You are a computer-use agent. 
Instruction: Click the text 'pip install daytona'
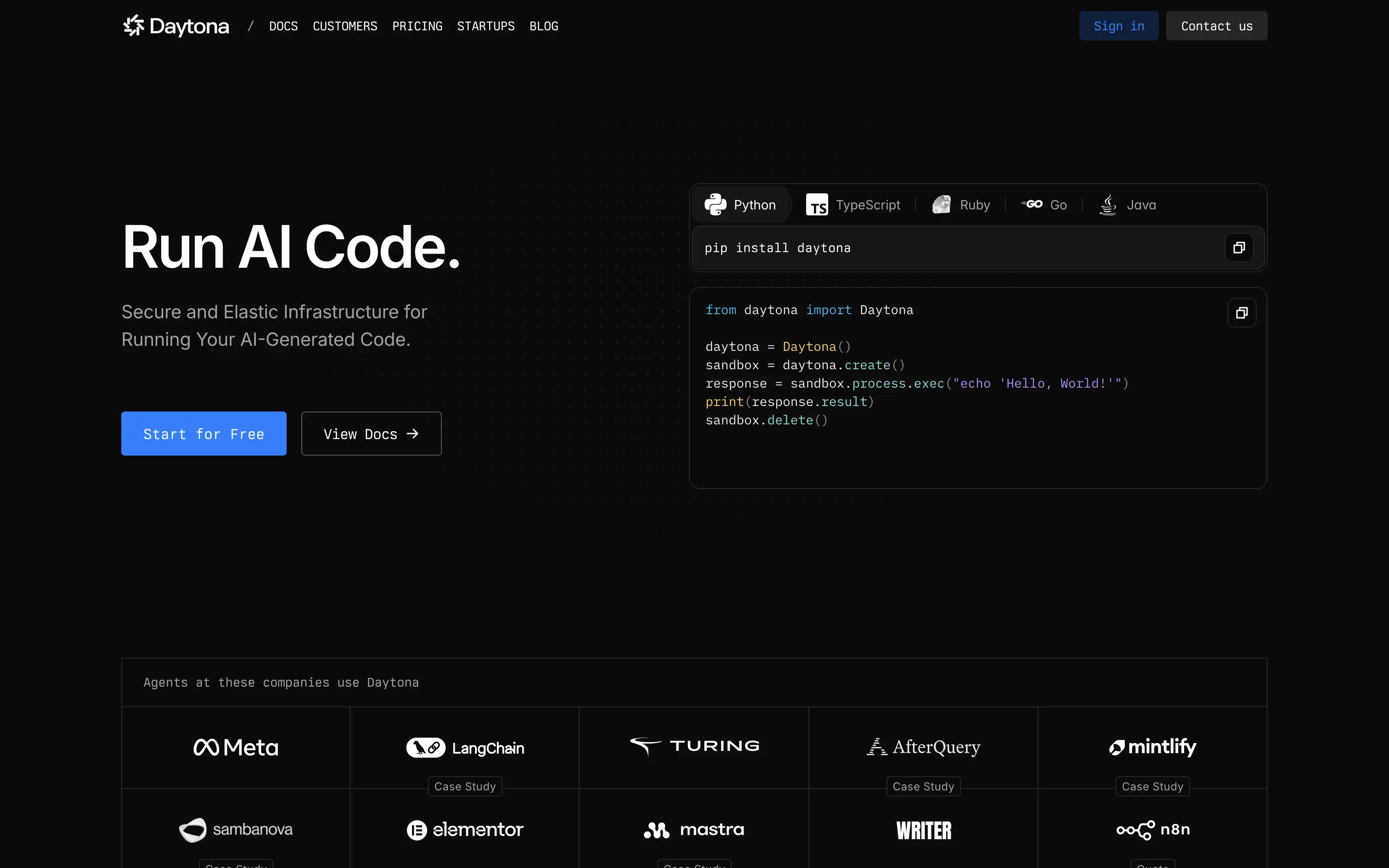point(778,248)
